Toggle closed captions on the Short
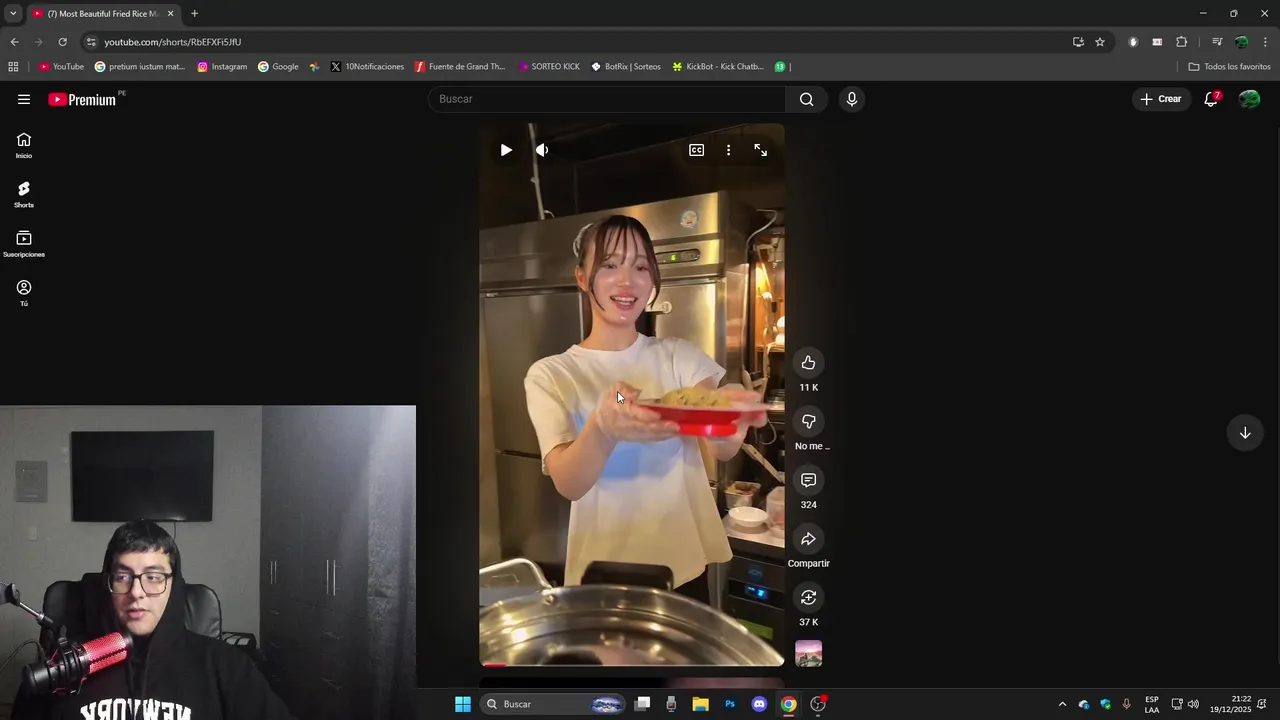1280x720 pixels. point(696,150)
